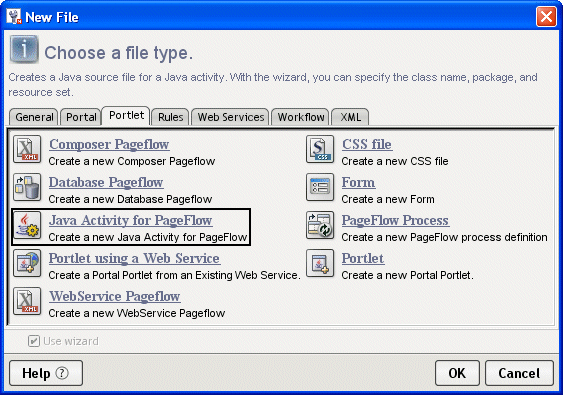Click the CSS file icon
The height and width of the screenshot is (395, 563).
point(320,149)
